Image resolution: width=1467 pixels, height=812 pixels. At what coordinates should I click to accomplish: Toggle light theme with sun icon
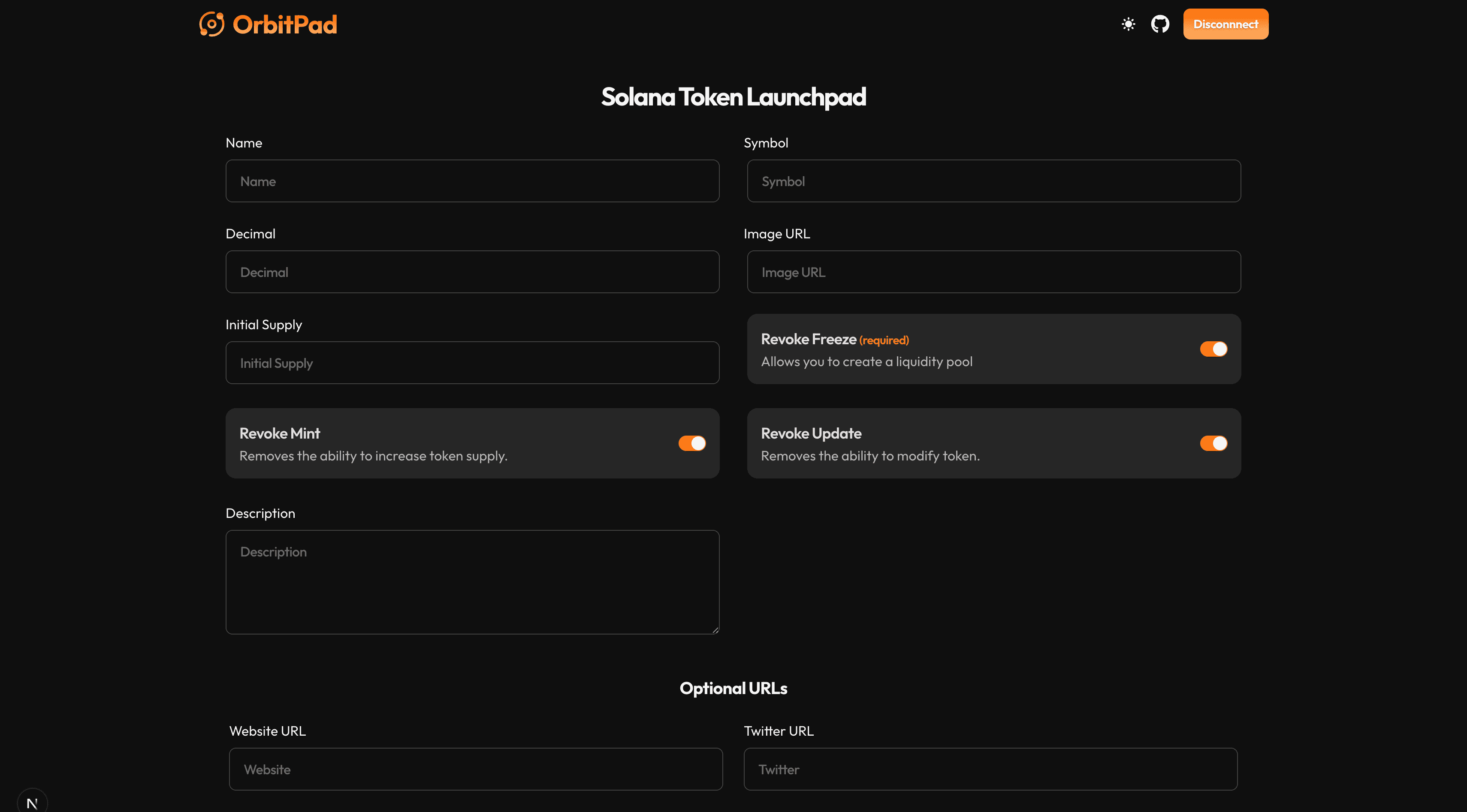click(x=1128, y=24)
